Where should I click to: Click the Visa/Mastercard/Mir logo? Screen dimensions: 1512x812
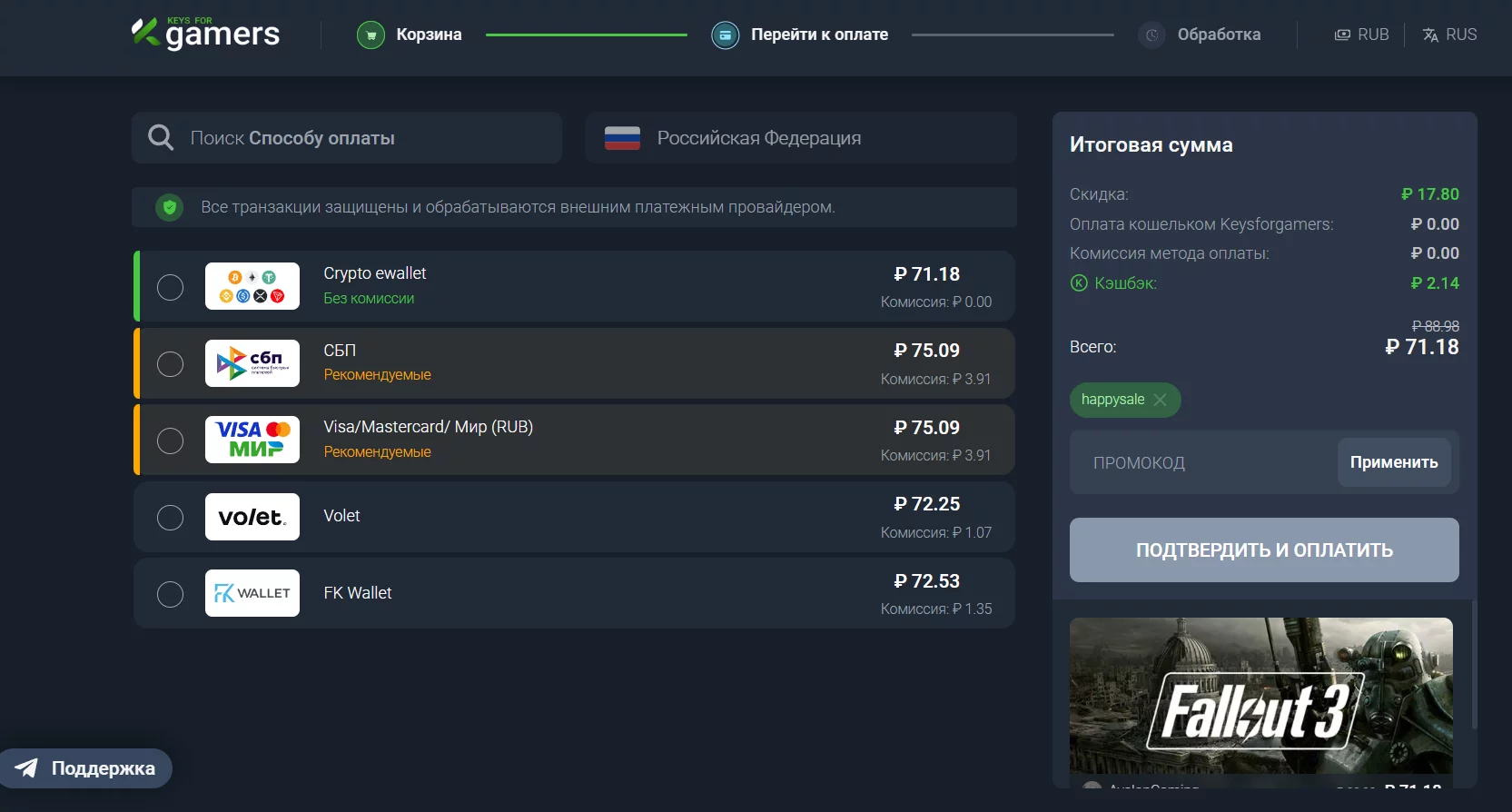[x=252, y=441]
